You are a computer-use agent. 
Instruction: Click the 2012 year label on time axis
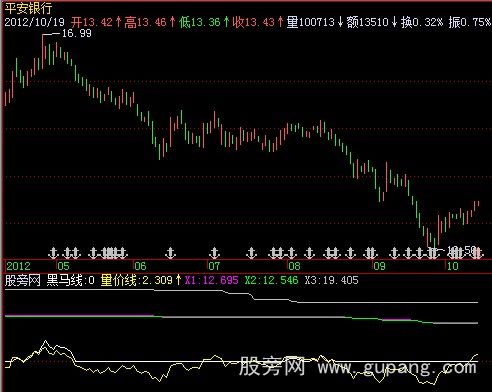pos(18,266)
